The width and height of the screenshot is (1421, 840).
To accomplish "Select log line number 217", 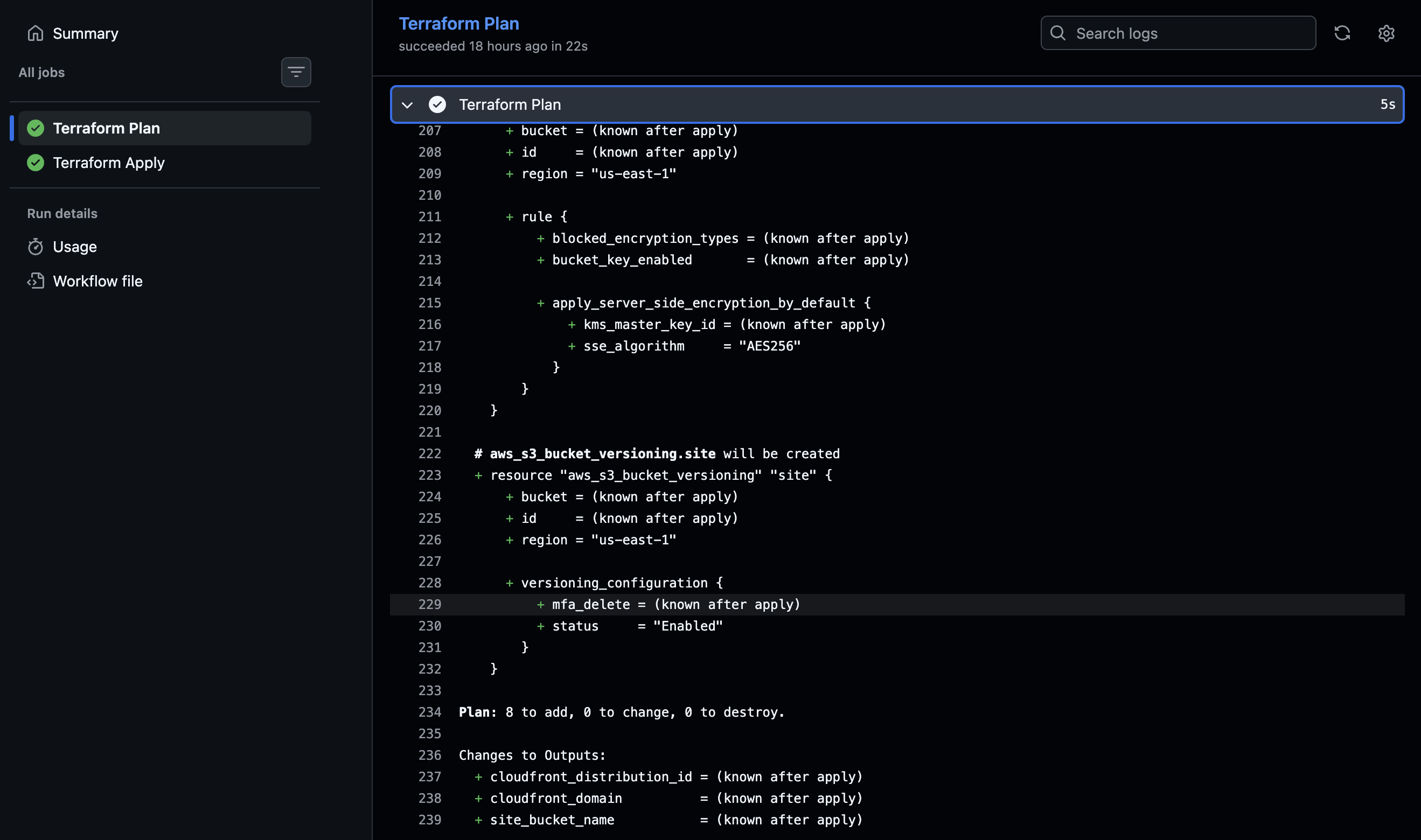I will [x=430, y=346].
